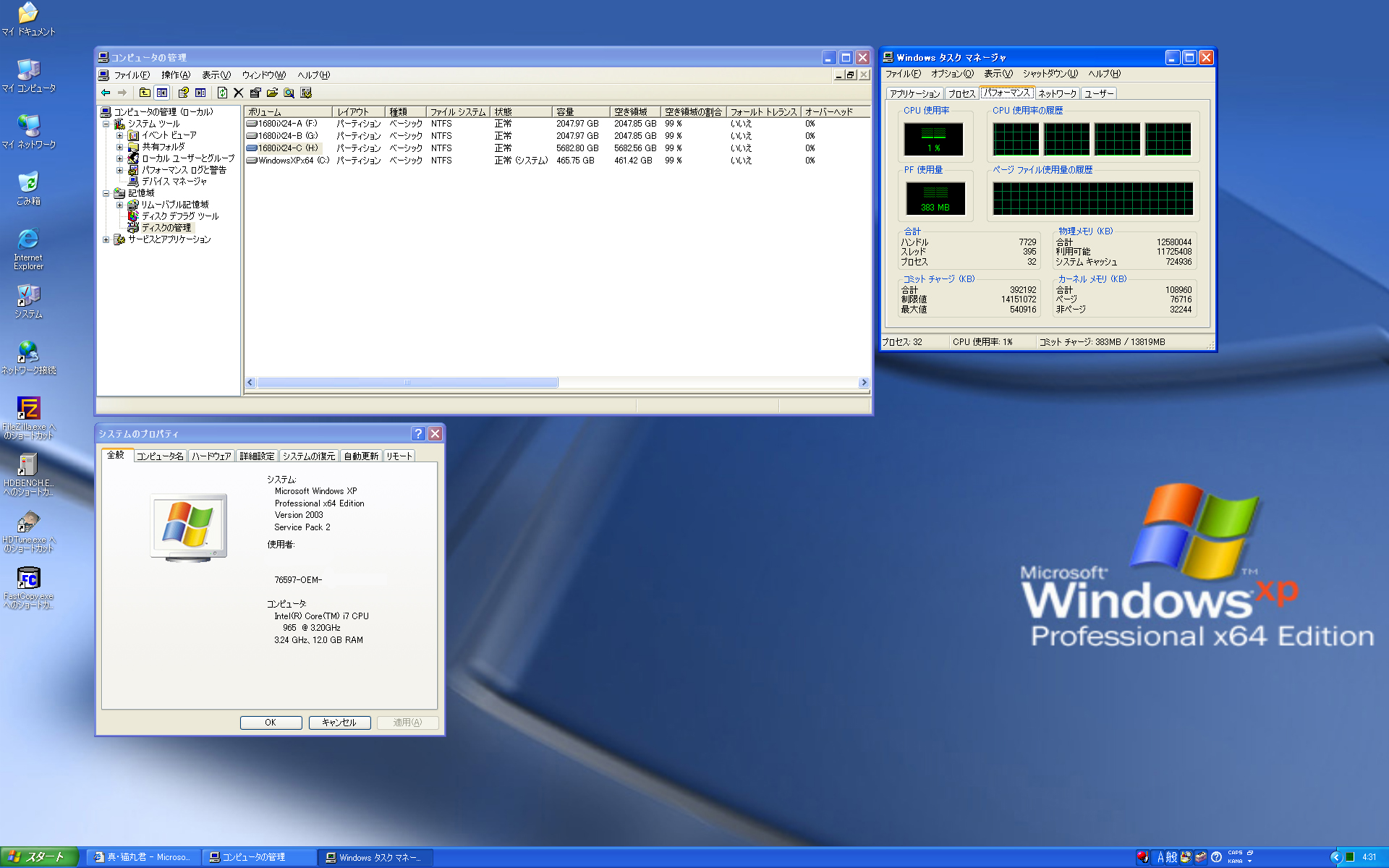Select デバイス マネージャ in the tree
Image resolution: width=1389 pixels, height=868 pixels.
coord(174,182)
